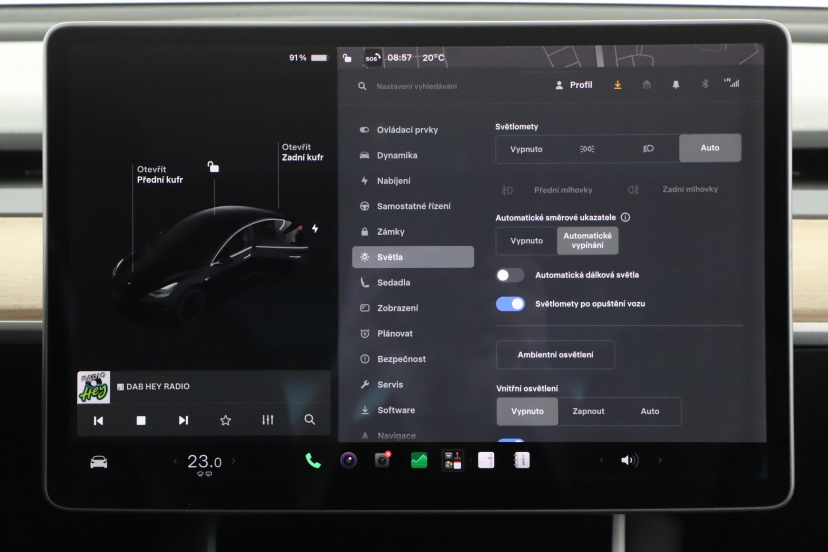Open Plánovat settings section
Screen dimensions: 828x552
coord(413,333)
